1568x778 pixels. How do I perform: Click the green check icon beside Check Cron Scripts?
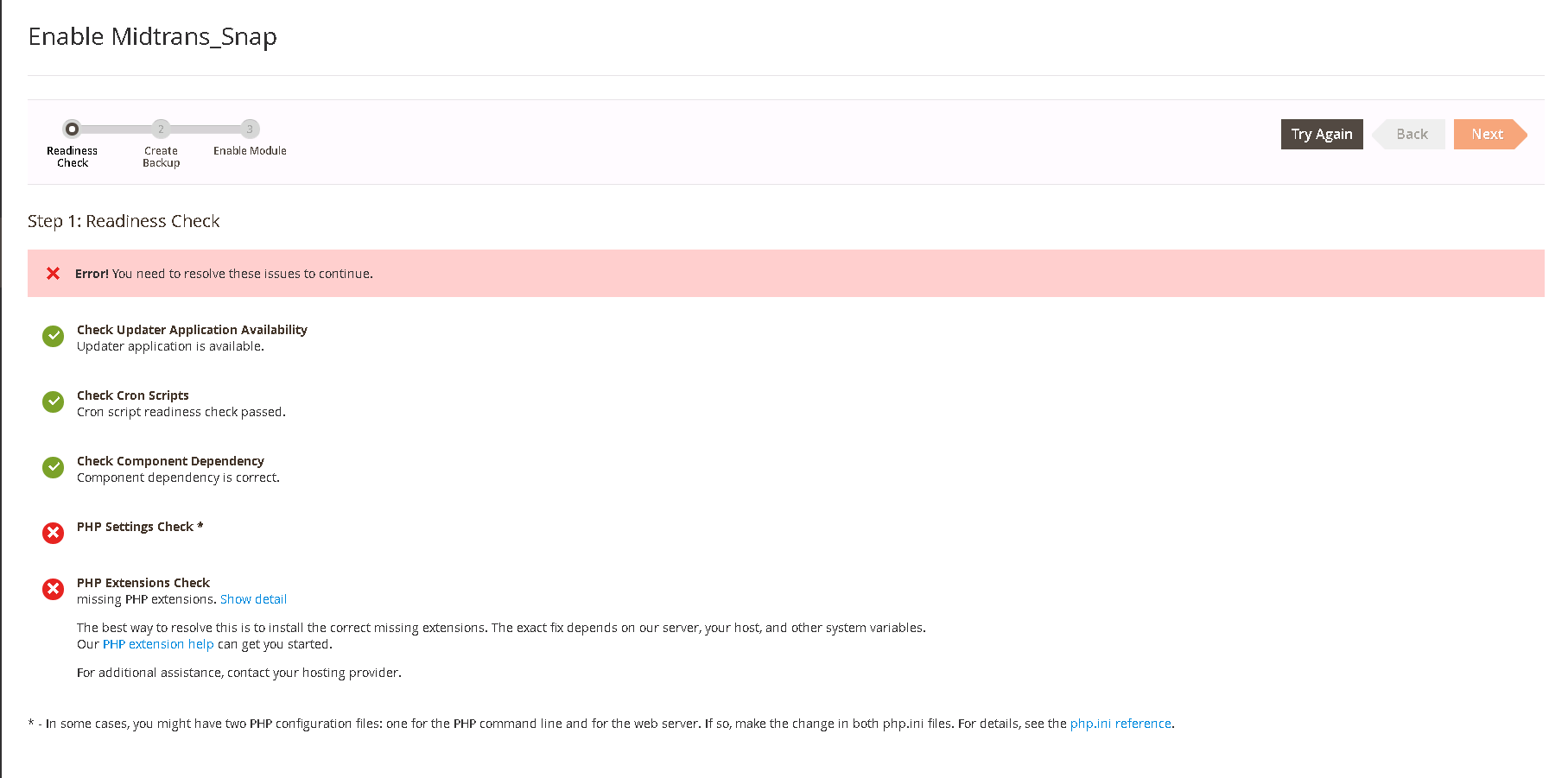(x=53, y=402)
